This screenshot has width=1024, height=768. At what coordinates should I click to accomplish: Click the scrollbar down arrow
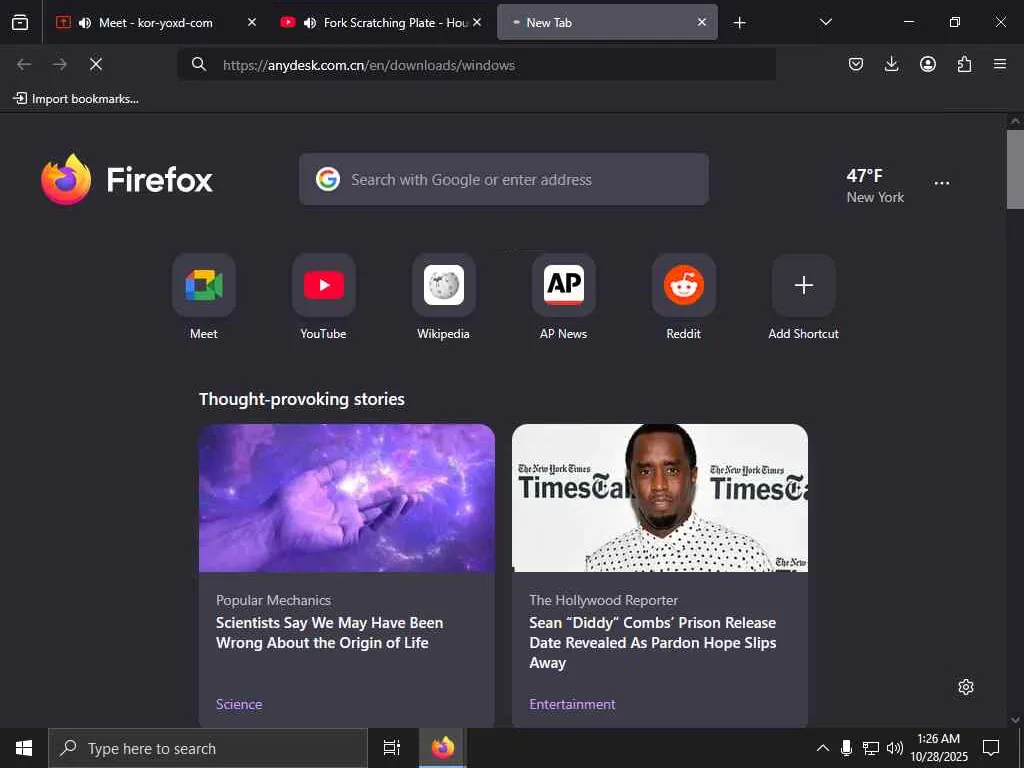[1015, 720]
